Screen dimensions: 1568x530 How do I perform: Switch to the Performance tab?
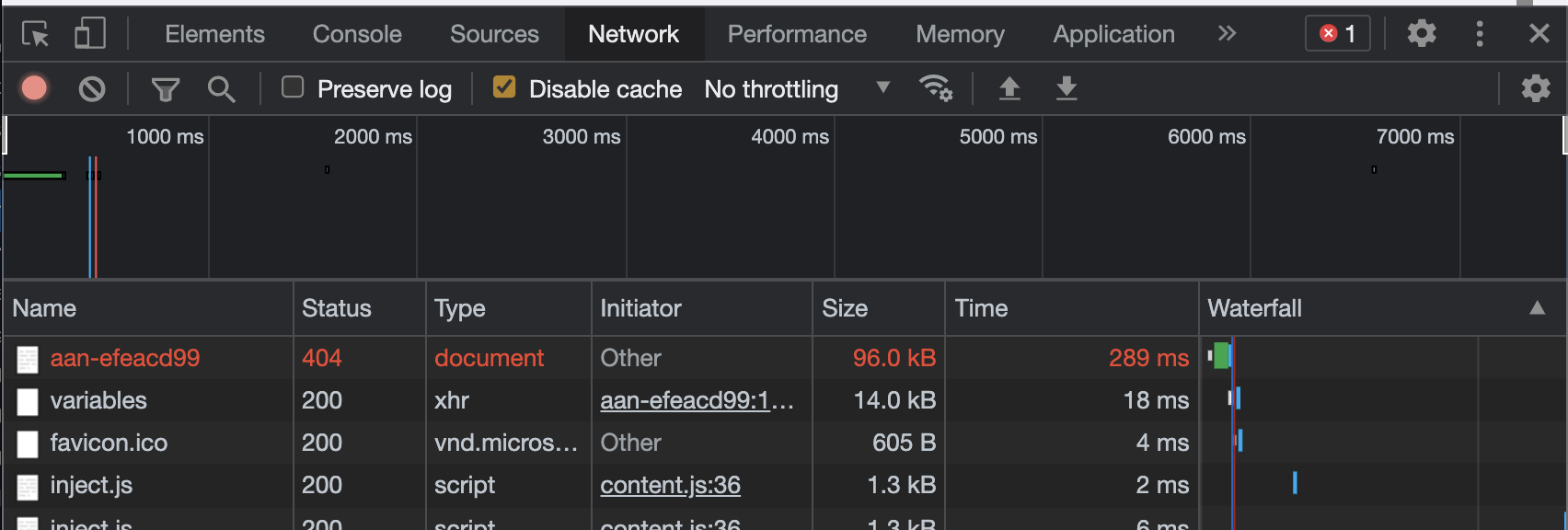[797, 34]
